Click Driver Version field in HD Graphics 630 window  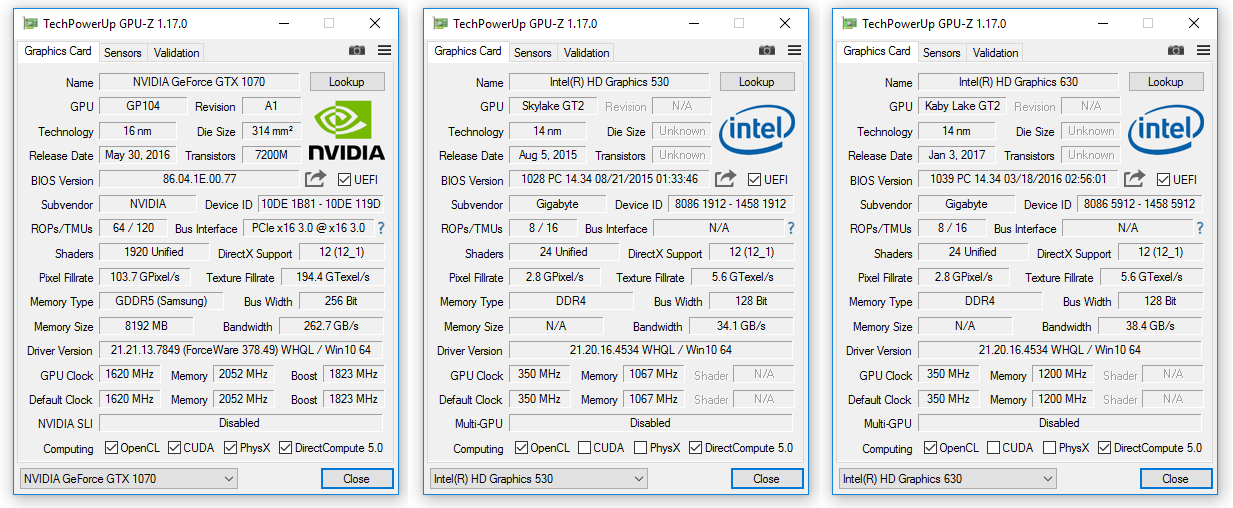1060,350
